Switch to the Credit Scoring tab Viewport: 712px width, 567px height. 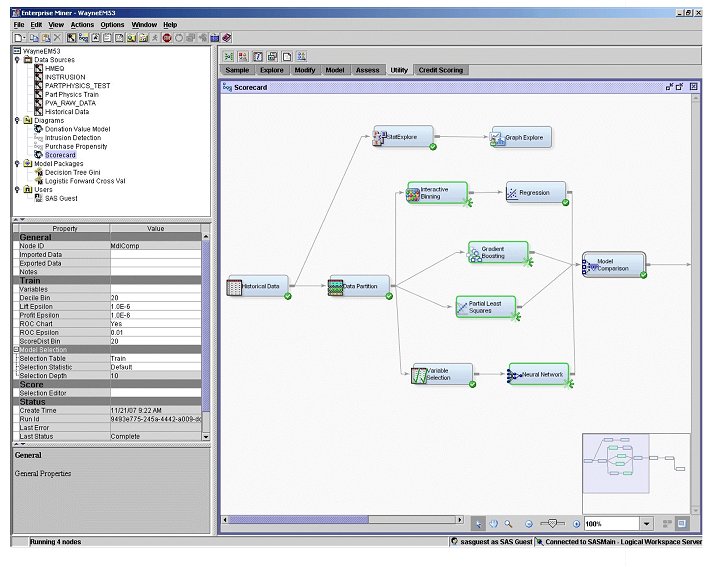441,70
